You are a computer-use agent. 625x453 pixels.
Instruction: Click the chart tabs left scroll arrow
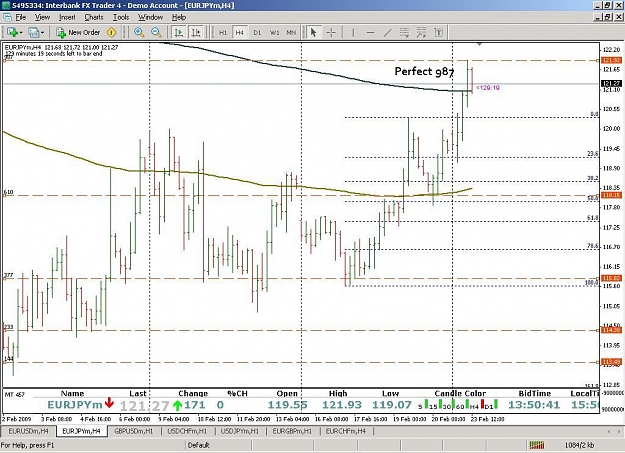[609, 431]
